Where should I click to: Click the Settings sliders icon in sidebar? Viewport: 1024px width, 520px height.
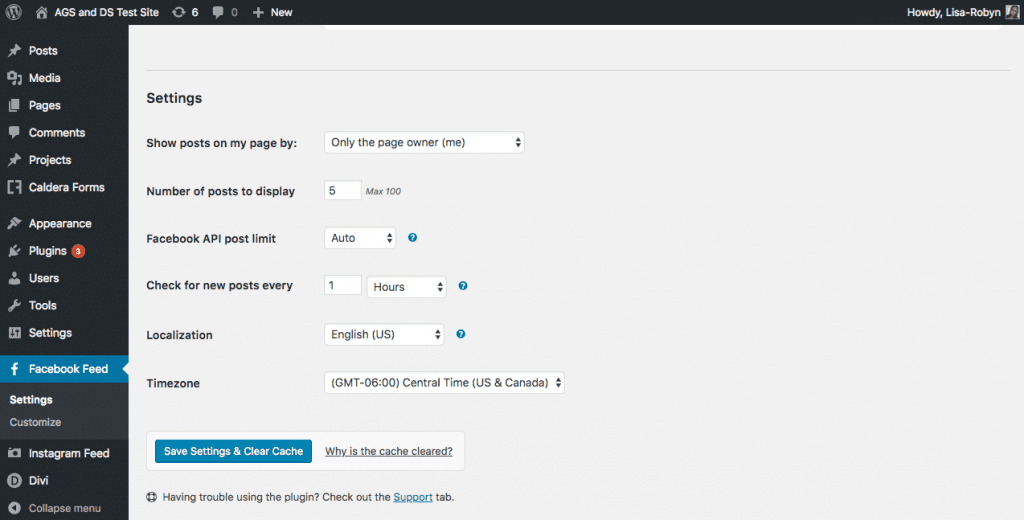click(14, 333)
